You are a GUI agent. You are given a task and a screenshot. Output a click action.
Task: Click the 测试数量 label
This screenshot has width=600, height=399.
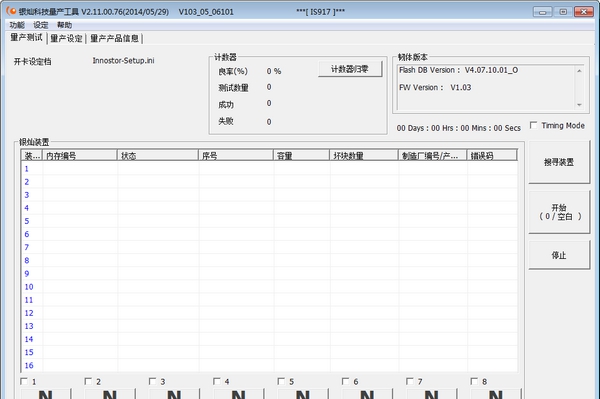(x=233, y=88)
